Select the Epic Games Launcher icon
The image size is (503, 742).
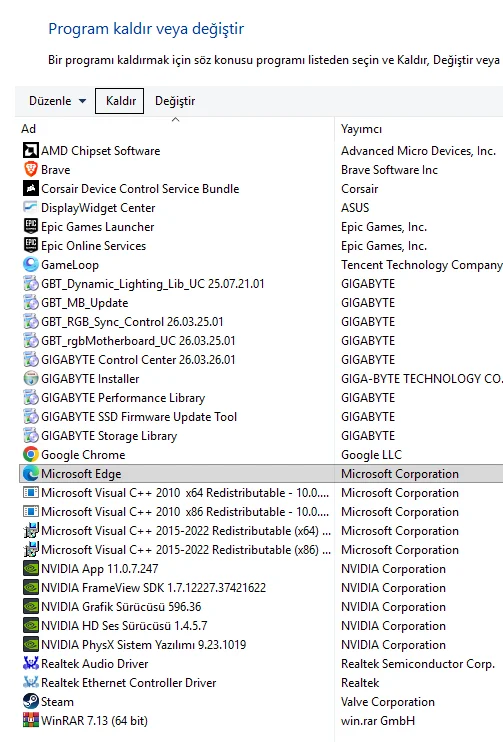31,227
